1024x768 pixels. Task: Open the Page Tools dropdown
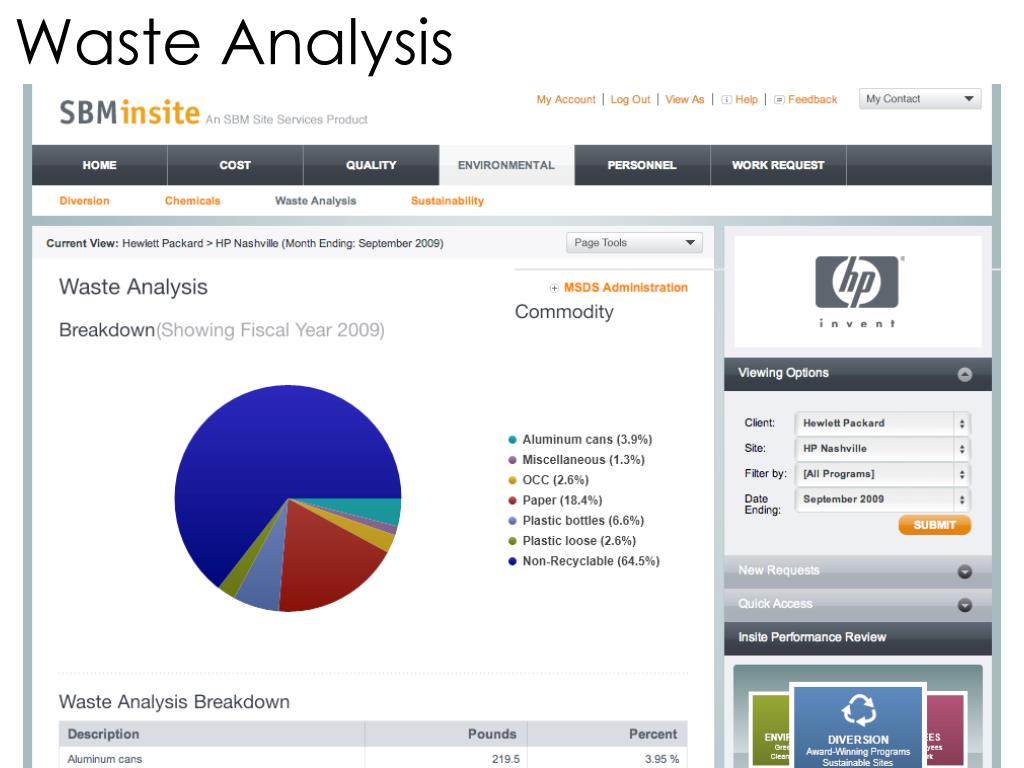[634, 242]
